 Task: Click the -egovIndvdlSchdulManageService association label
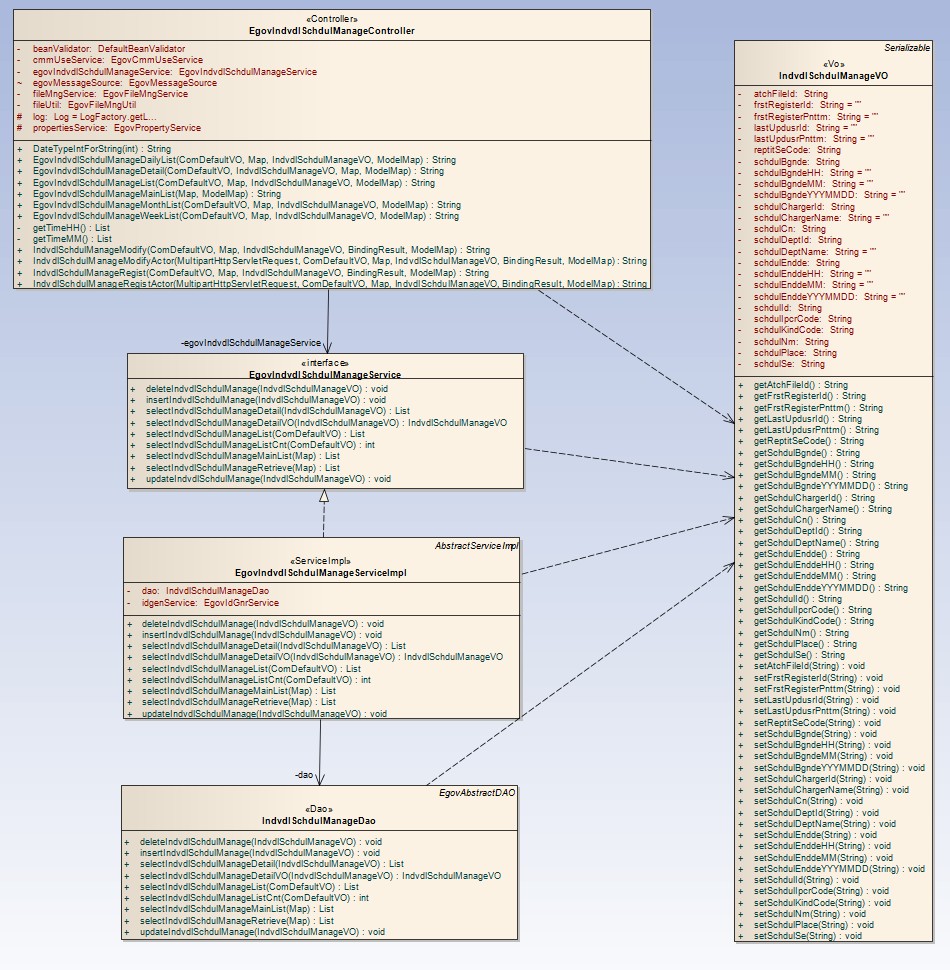pos(251,343)
